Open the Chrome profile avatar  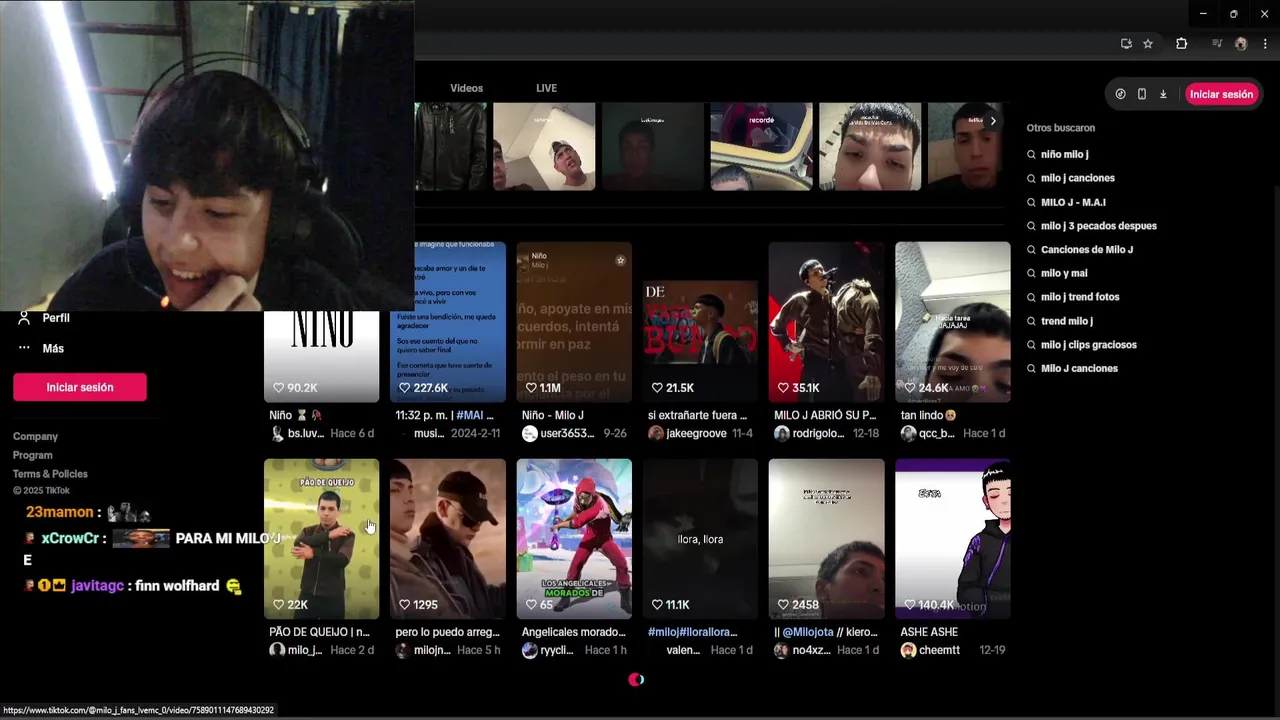click(x=1241, y=44)
